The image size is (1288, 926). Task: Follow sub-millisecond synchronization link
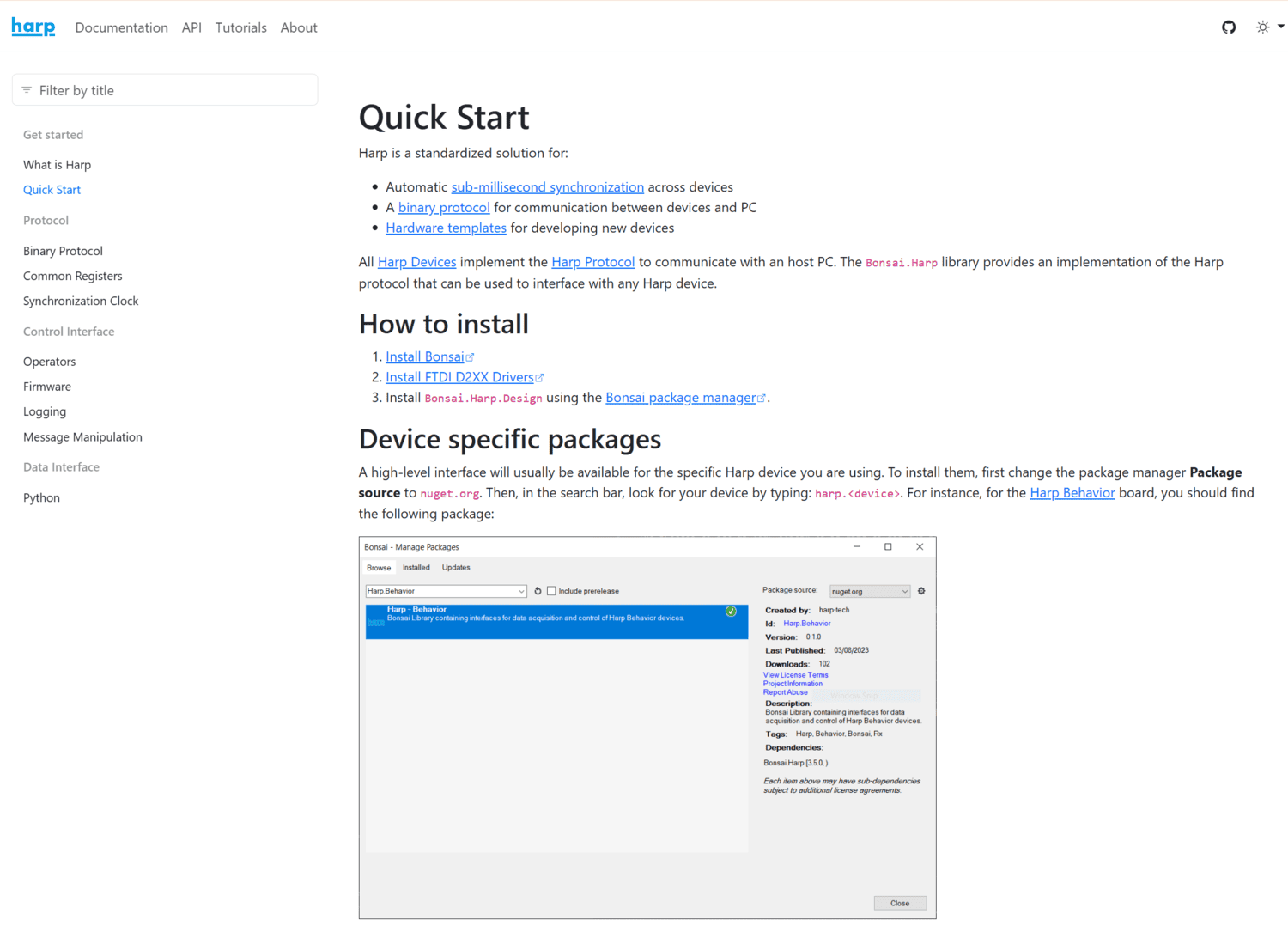pyautogui.click(x=548, y=187)
